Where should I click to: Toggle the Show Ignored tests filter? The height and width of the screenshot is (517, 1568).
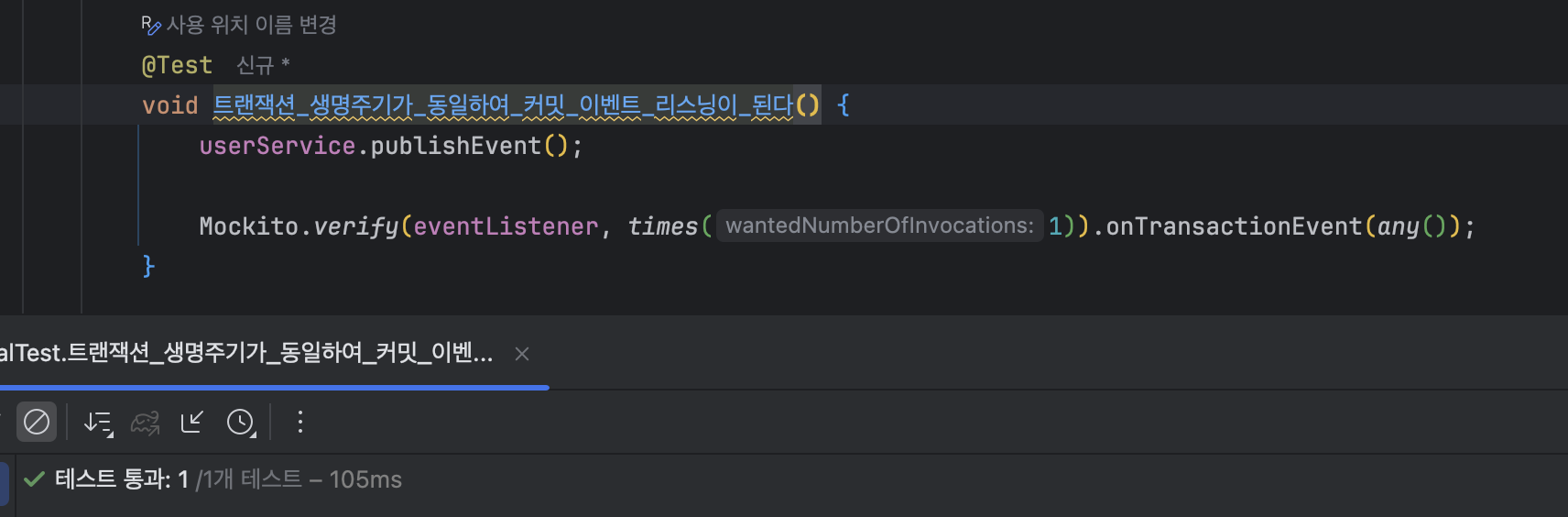click(x=37, y=422)
